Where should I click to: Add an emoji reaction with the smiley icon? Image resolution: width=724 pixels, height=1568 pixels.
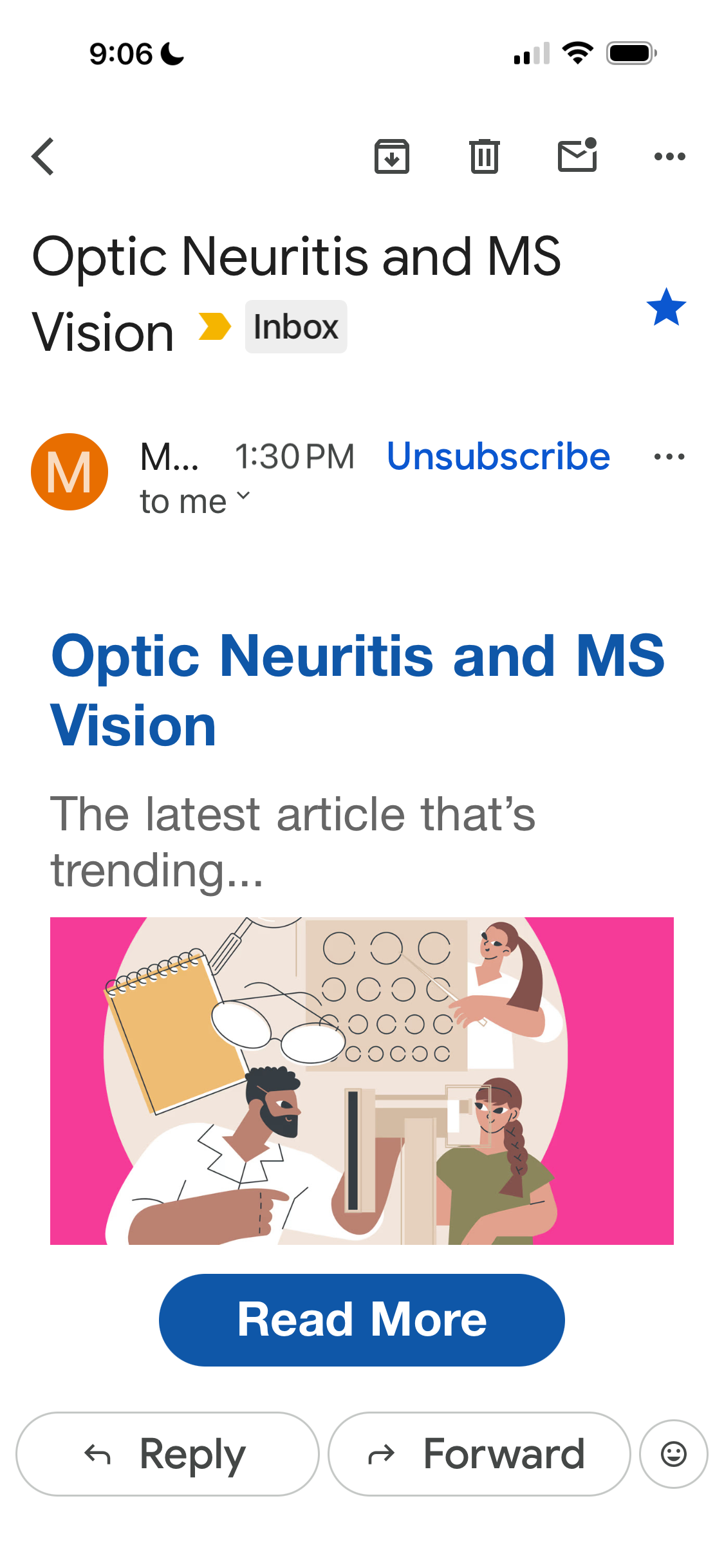(x=674, y=1454)
